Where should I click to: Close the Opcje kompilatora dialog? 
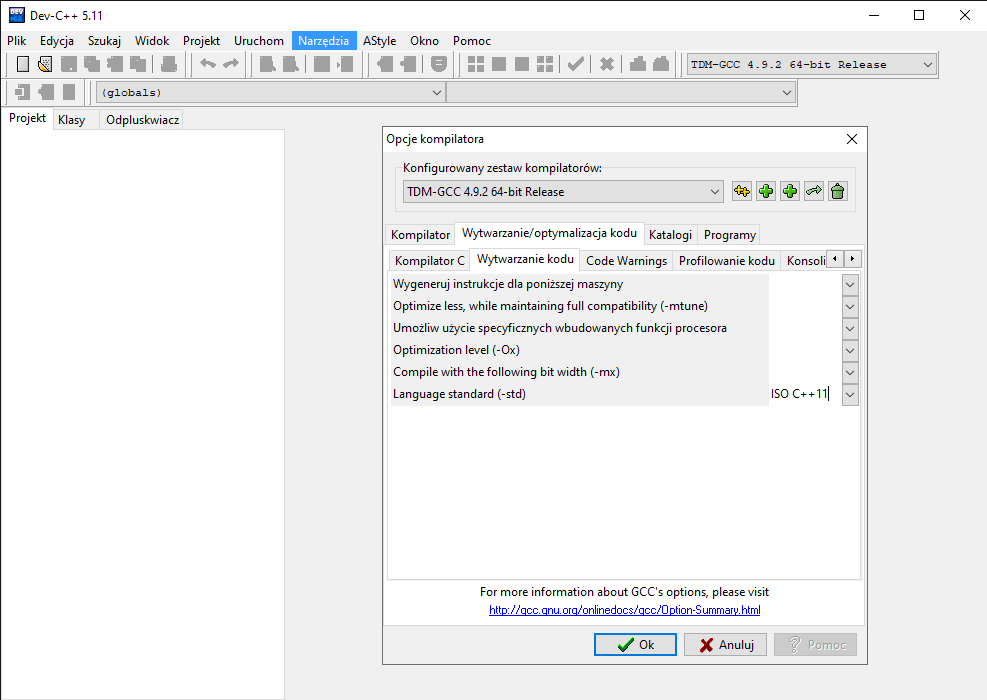(x=852, y=139)
